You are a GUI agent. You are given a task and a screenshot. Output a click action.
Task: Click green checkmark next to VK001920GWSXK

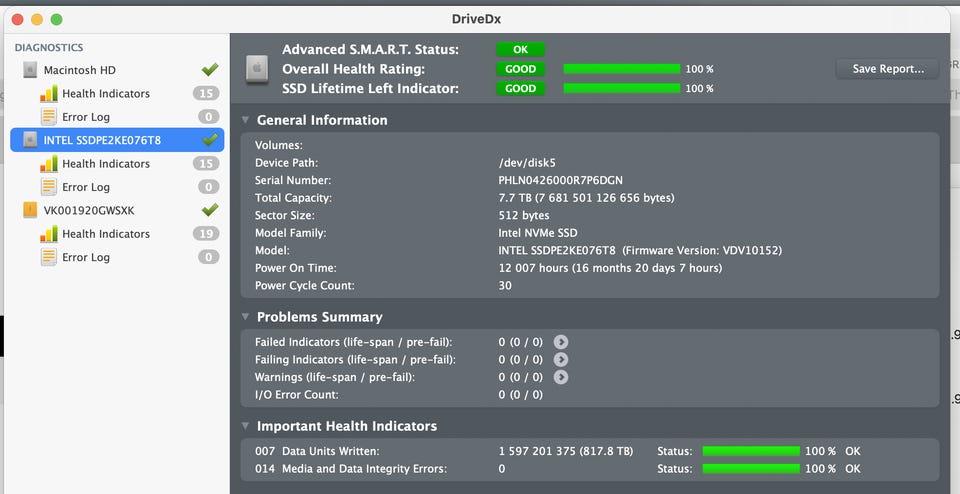click(x=210, y=209)
